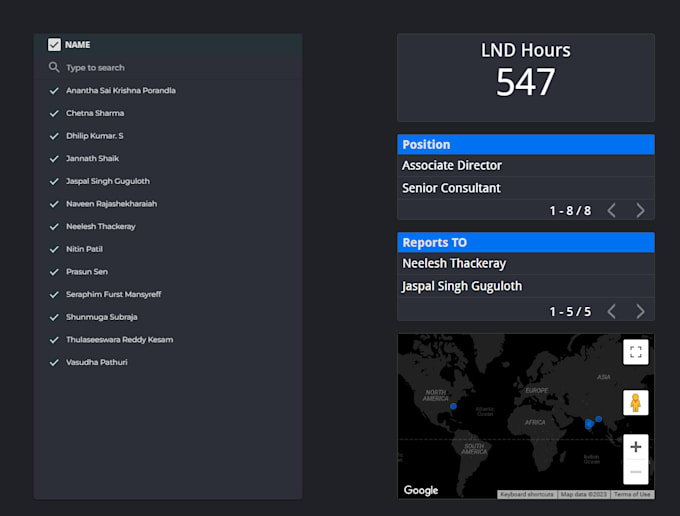Click the LND Hours 547 scorecard
This screenshot has width=680, height=516.
pos(526,78)
